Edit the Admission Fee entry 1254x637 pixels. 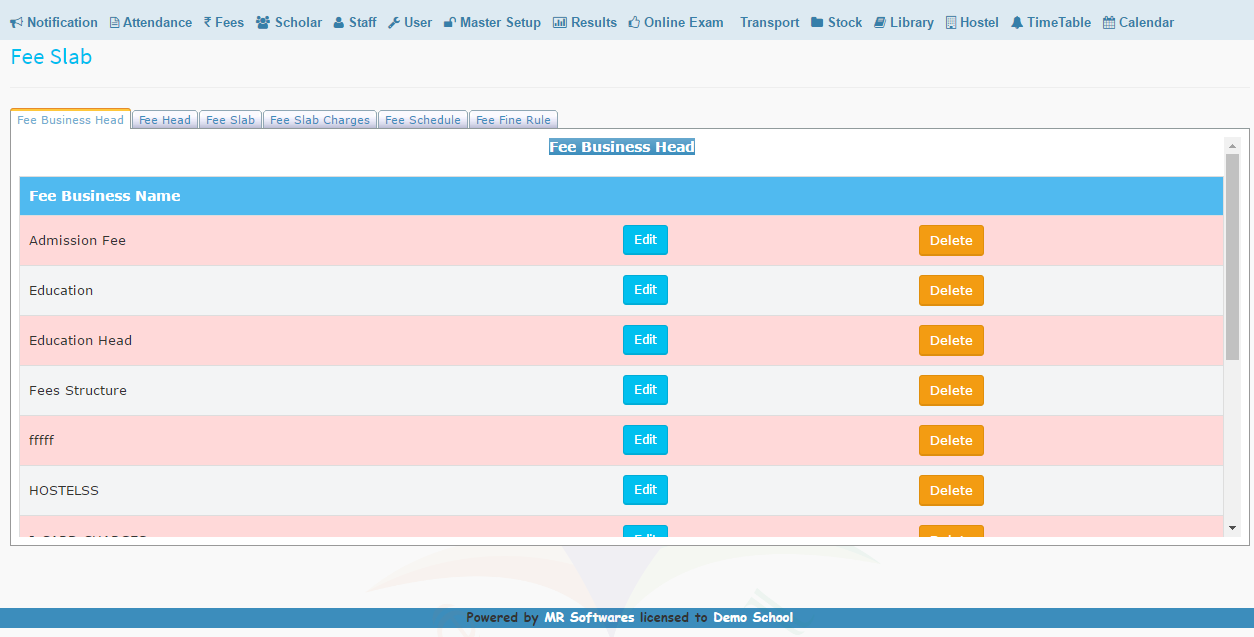pyautogui.click(x=645, y=240)
